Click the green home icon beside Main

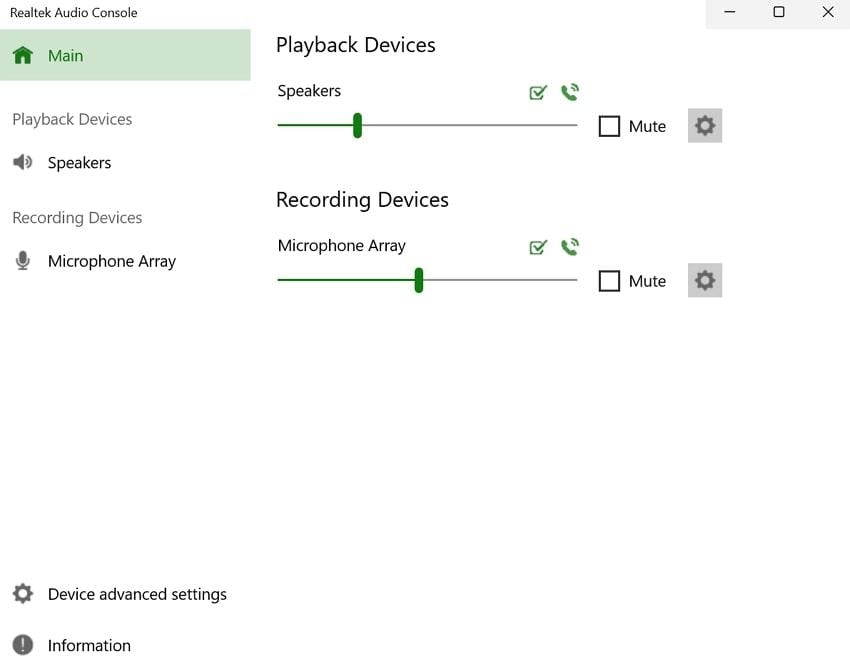click(x=23, y=55)
